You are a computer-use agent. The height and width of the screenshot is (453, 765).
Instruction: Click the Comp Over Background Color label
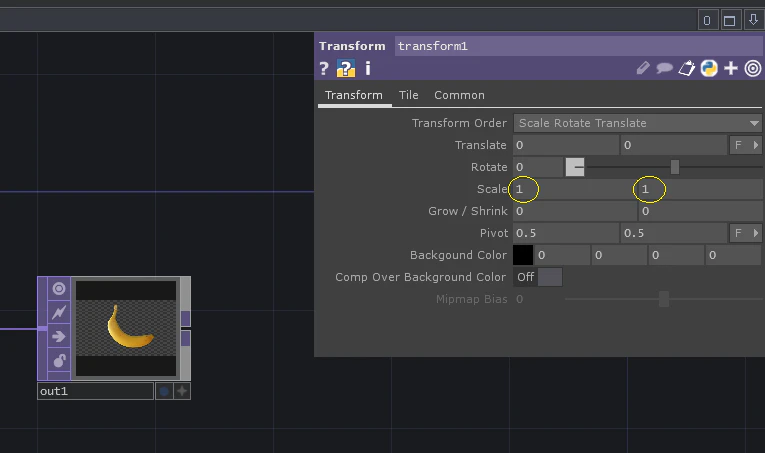coord(421,277)
